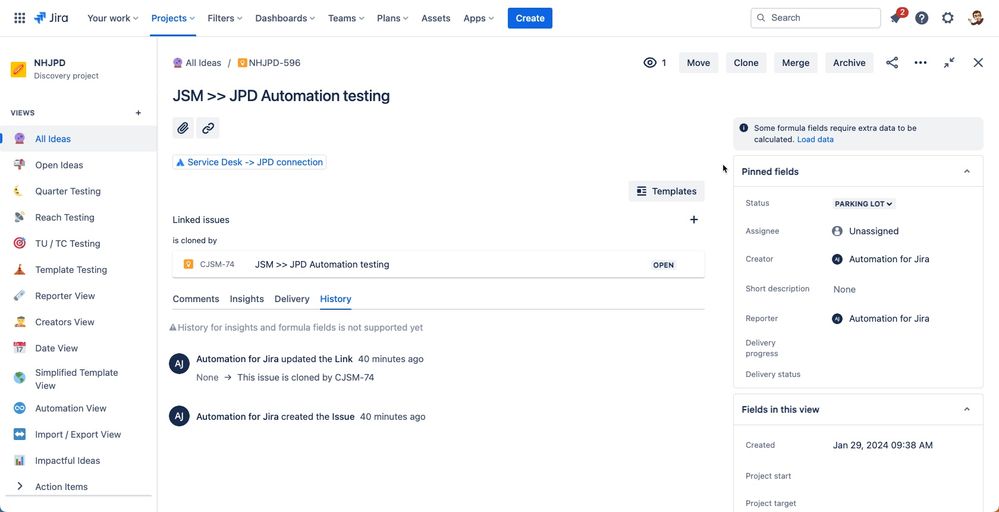Image resolution: width=999 pixels, height=512 pixels.
Task: Collapse the idea panel with shrink icon
Action: click(x=949, y=62)
